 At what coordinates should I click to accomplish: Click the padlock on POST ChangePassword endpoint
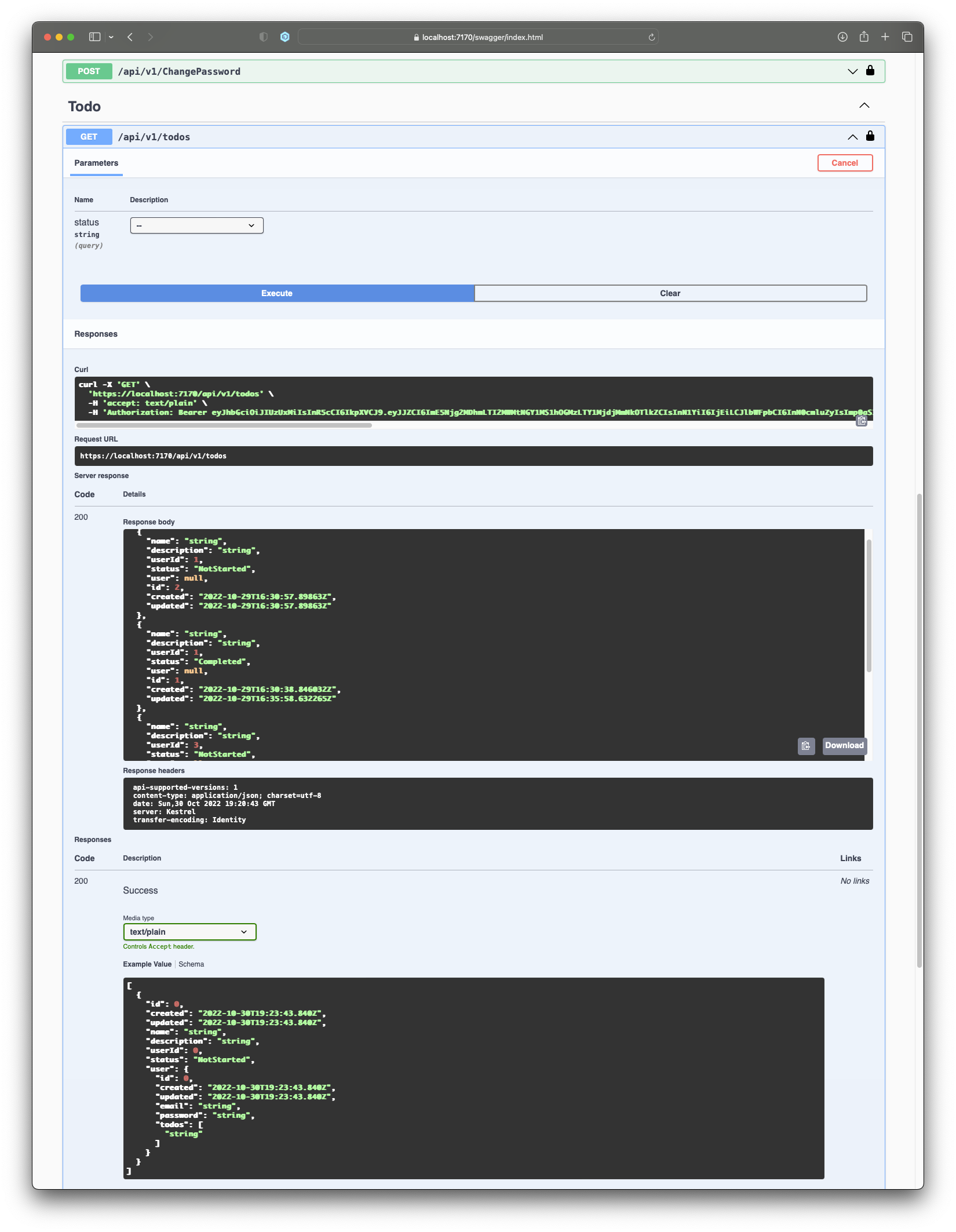tap(869, 71)
